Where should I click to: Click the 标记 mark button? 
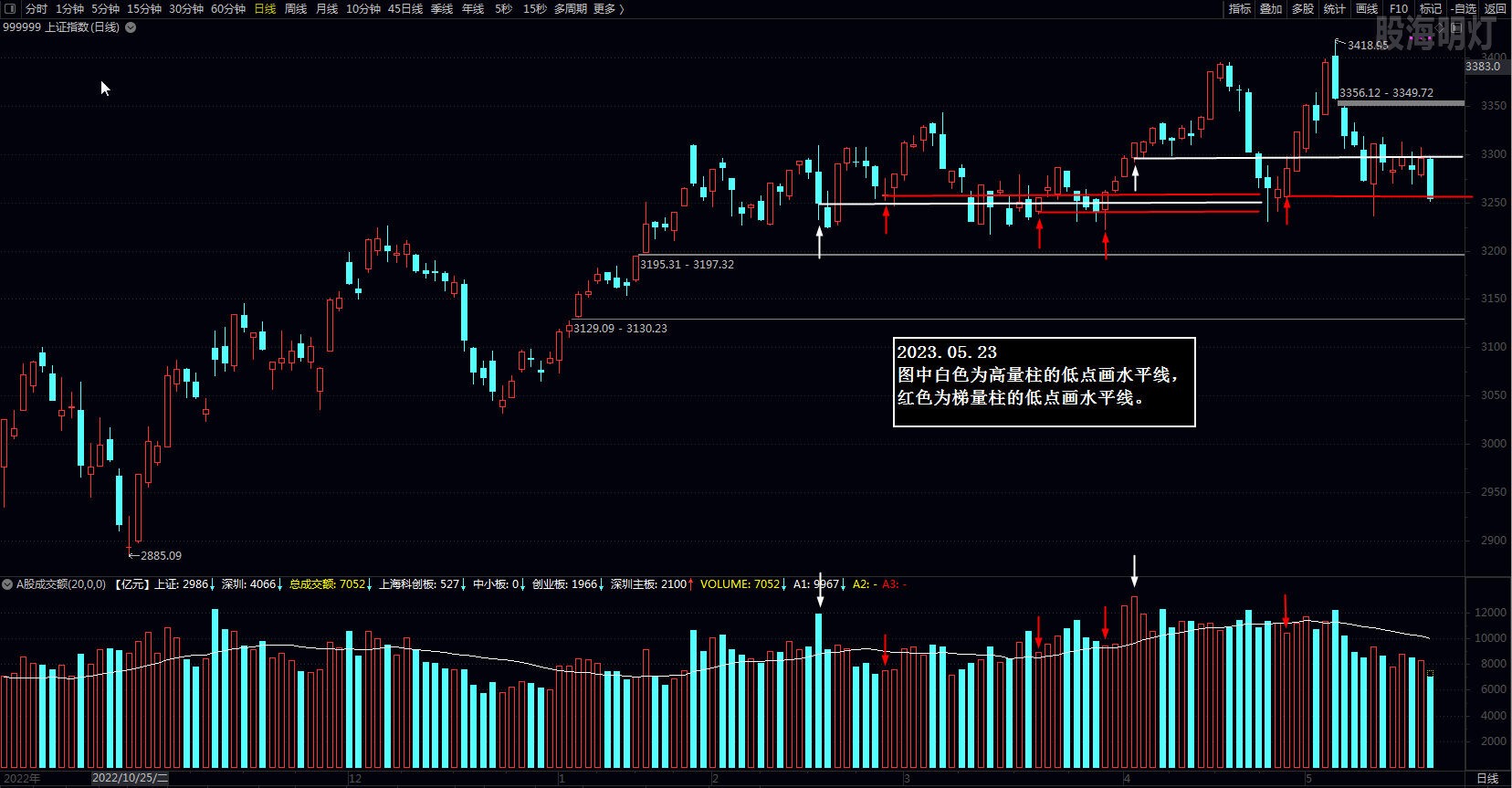[x=1430, y=8]
